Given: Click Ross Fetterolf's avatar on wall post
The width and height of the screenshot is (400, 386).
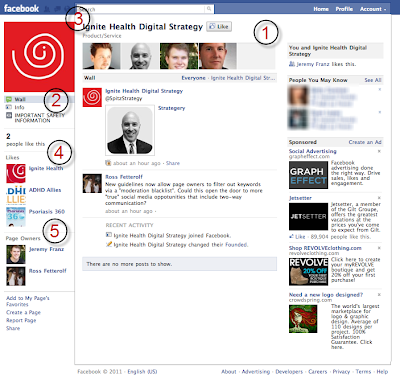Looking at the screenshot, I should [x=92, y=183].
